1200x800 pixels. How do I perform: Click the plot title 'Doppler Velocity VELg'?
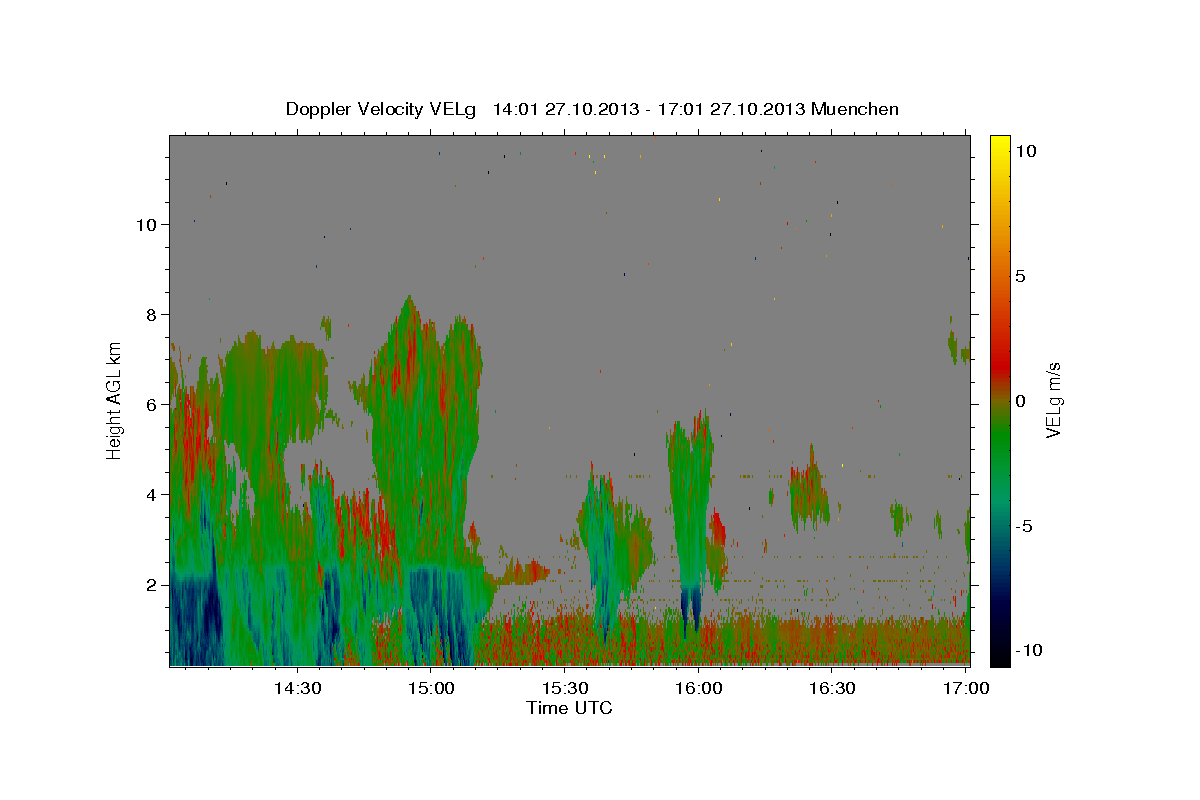381,109
